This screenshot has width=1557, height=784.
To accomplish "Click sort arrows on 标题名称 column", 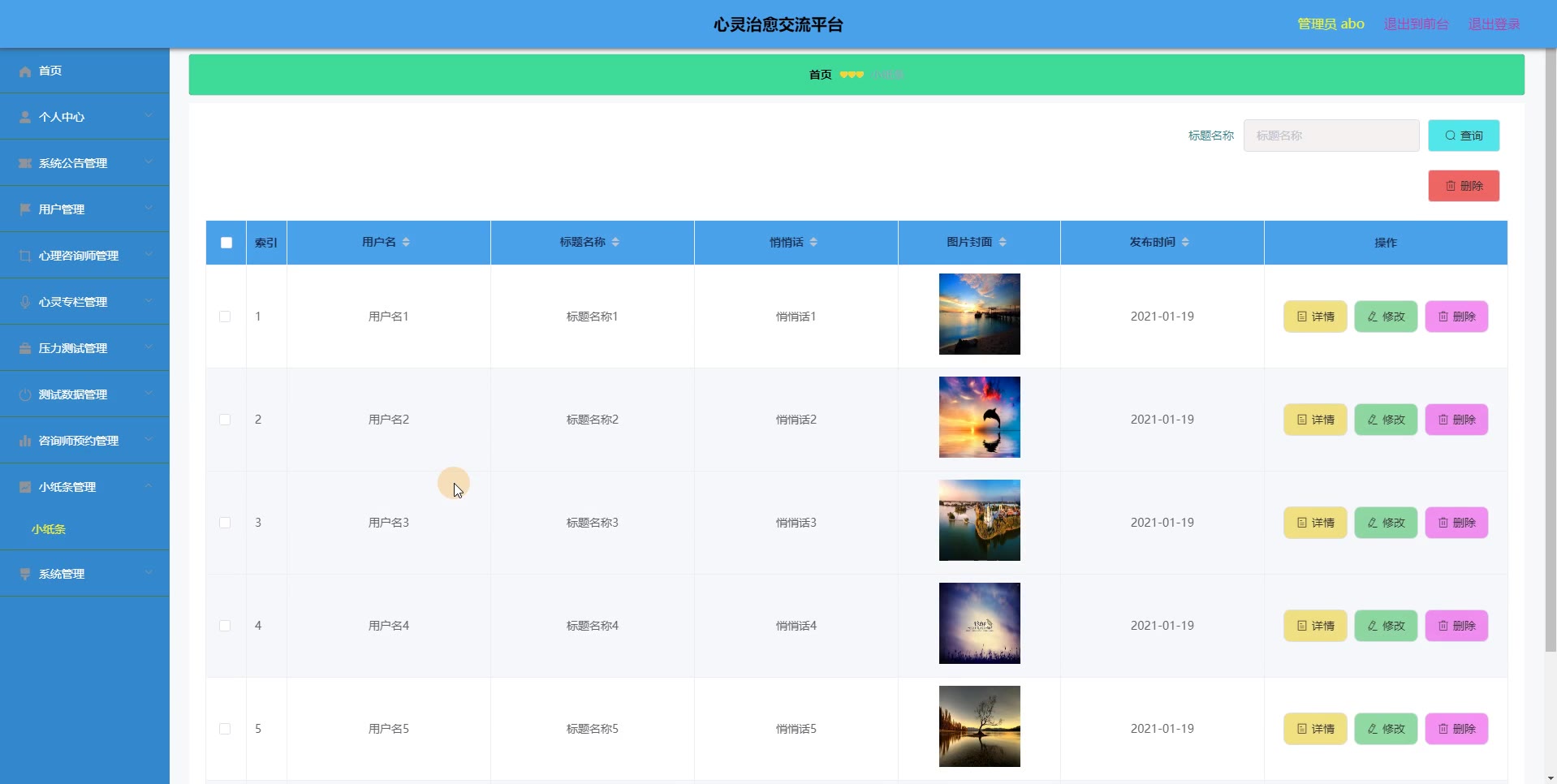I will coord(615,242).
